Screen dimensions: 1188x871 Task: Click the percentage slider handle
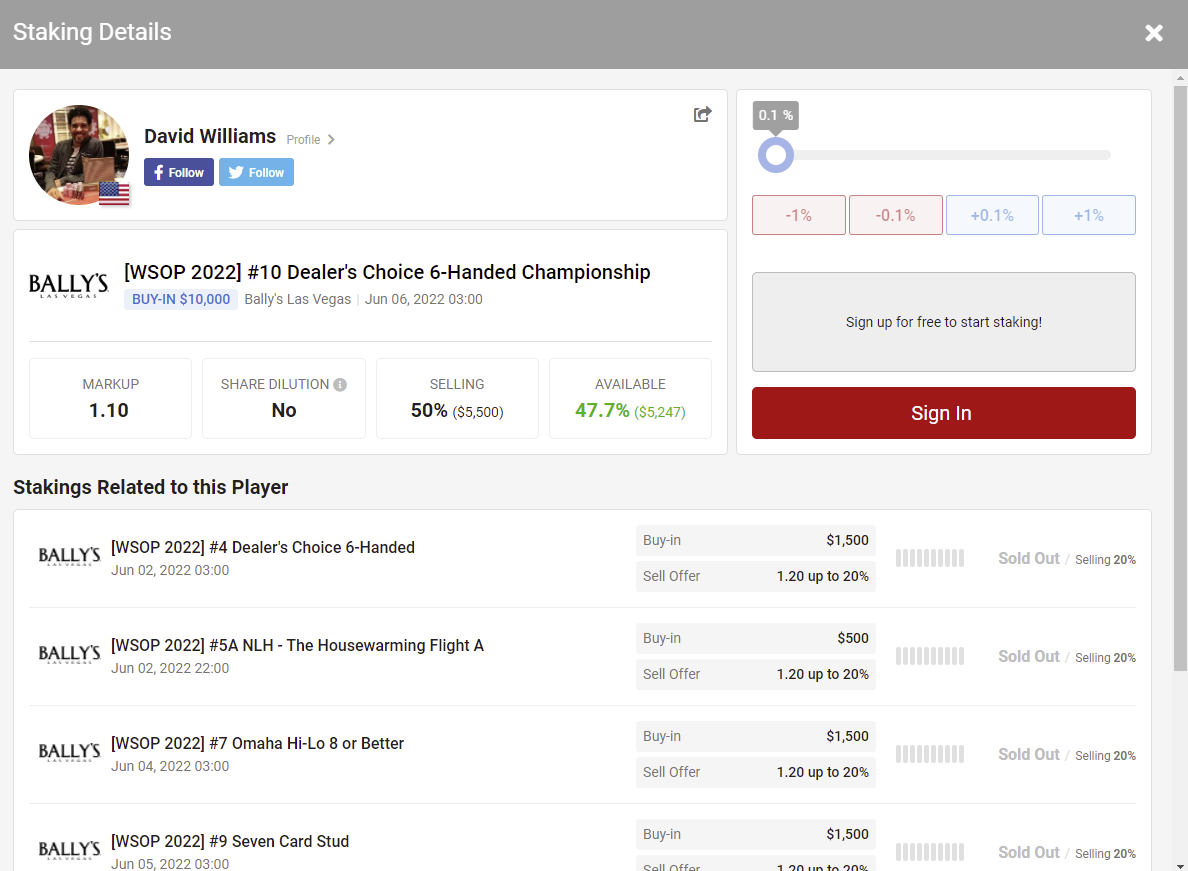(x=776, y=155)
